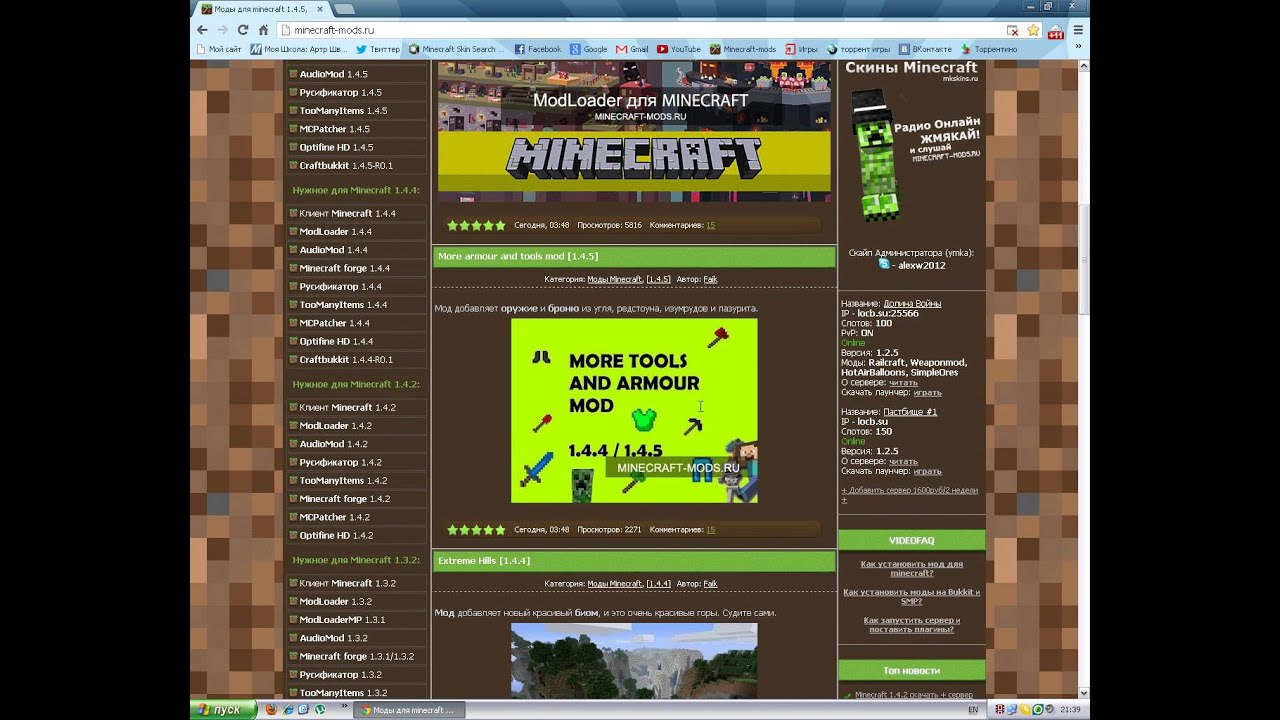Open the 'торрент игры' bookmark
The image size is (1280, 720).
(859, 49)
